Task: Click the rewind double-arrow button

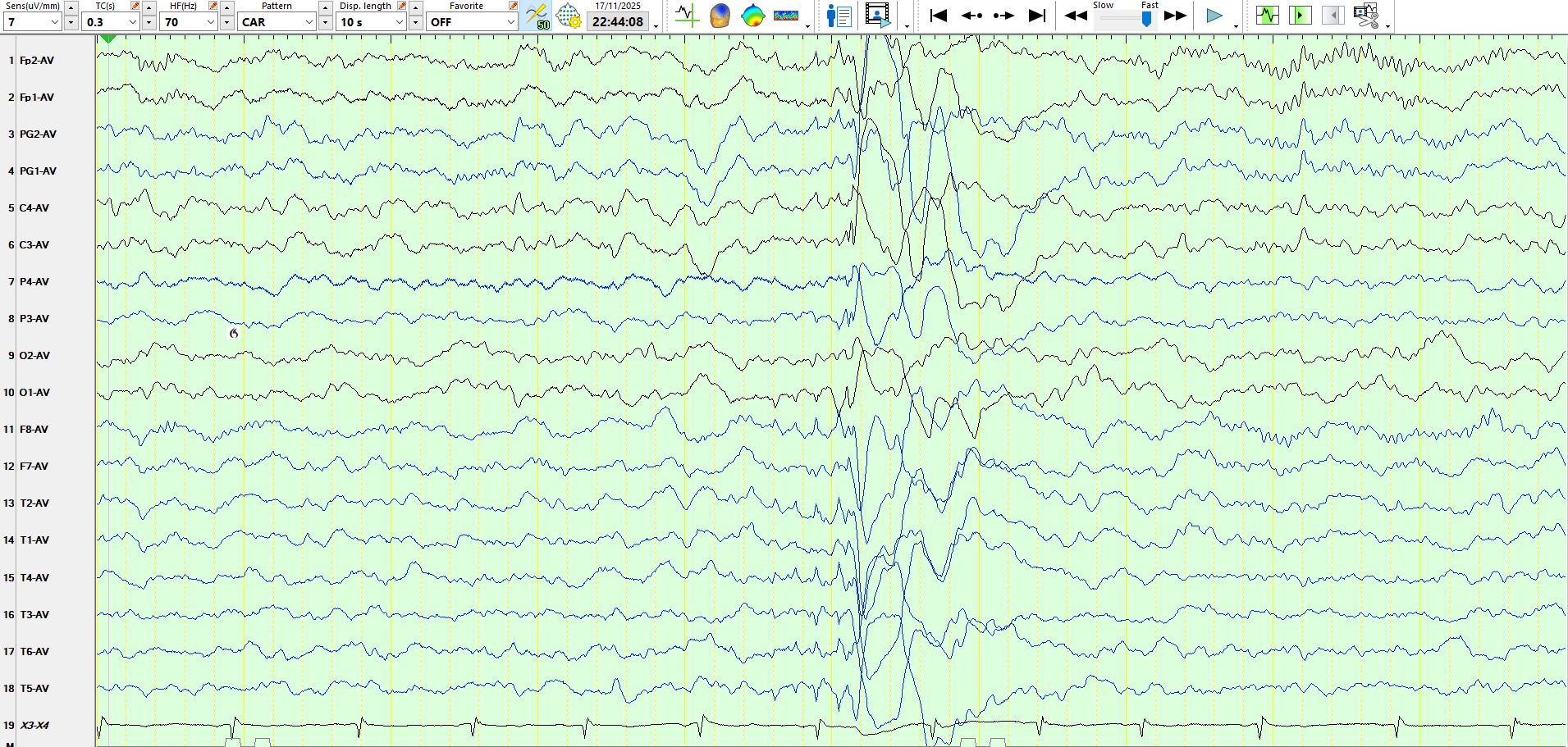Action: click(1076, 16)
